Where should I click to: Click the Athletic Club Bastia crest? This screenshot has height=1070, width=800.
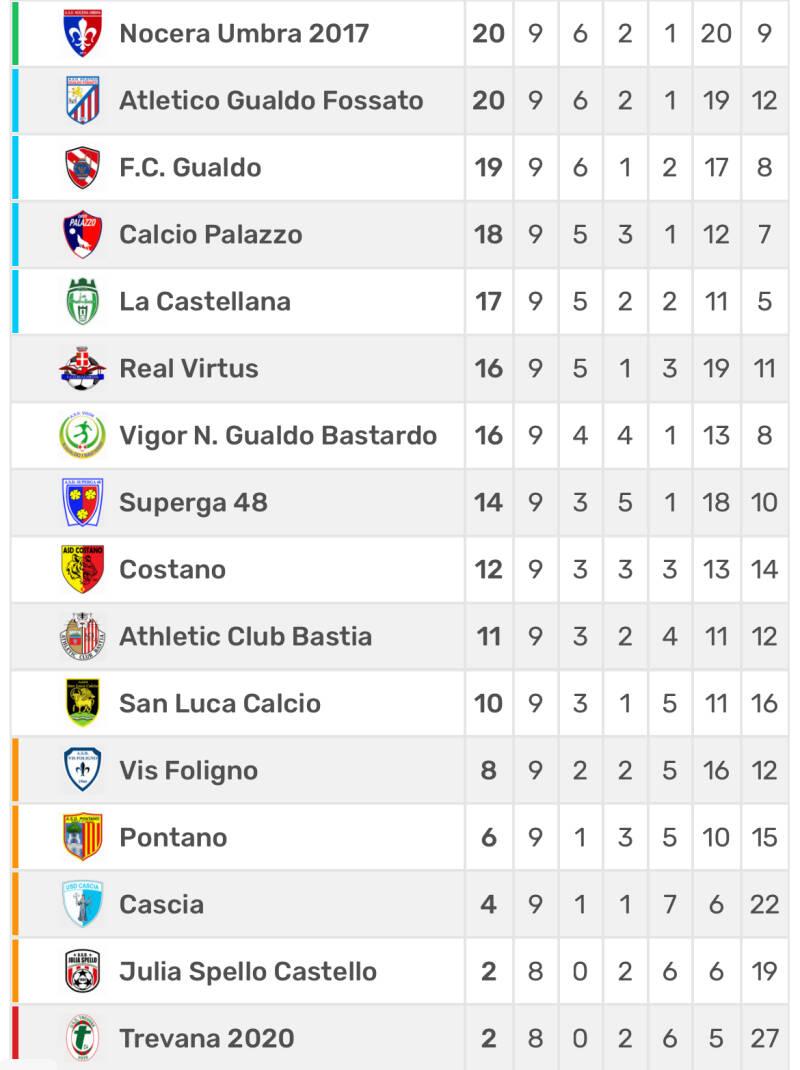pyautogui.click(x=82, y=636)
